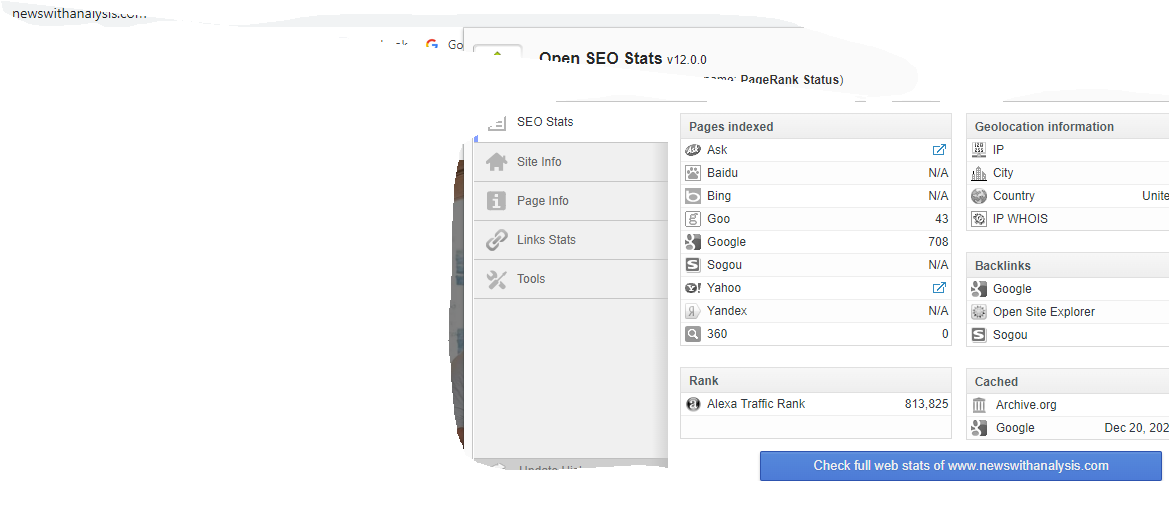The image size is (1169, 506).
Task: Click the Archive.org label
Action: pos(1026,405)
